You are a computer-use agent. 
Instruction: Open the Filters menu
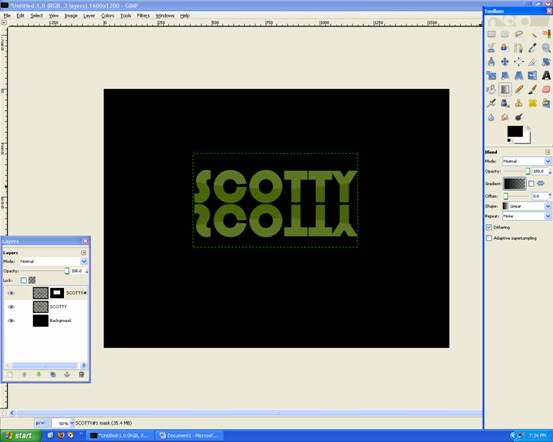[143, 16]
